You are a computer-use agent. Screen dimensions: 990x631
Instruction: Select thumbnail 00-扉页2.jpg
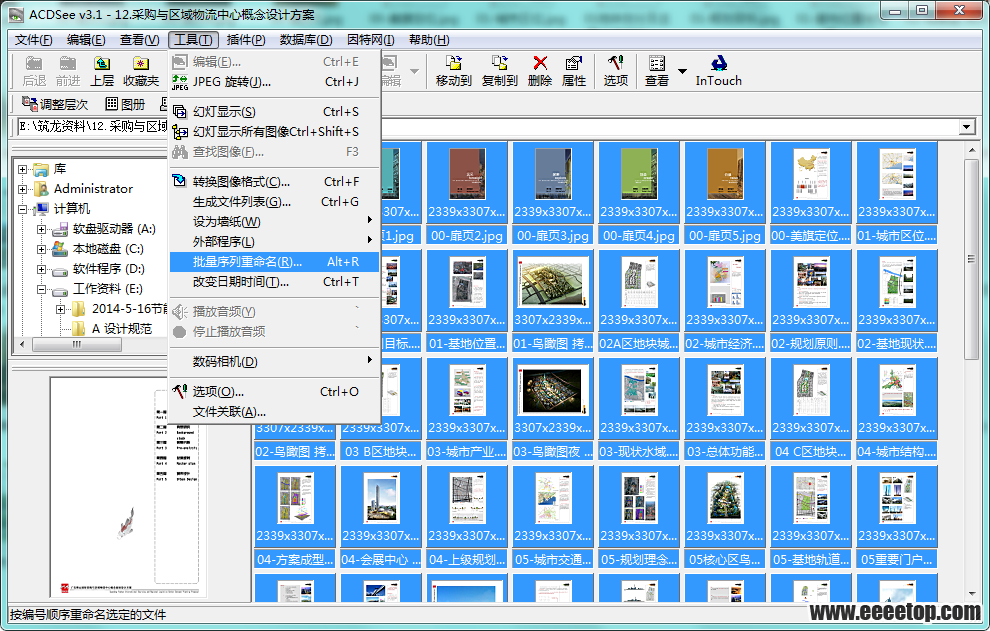tap(467, 192)
